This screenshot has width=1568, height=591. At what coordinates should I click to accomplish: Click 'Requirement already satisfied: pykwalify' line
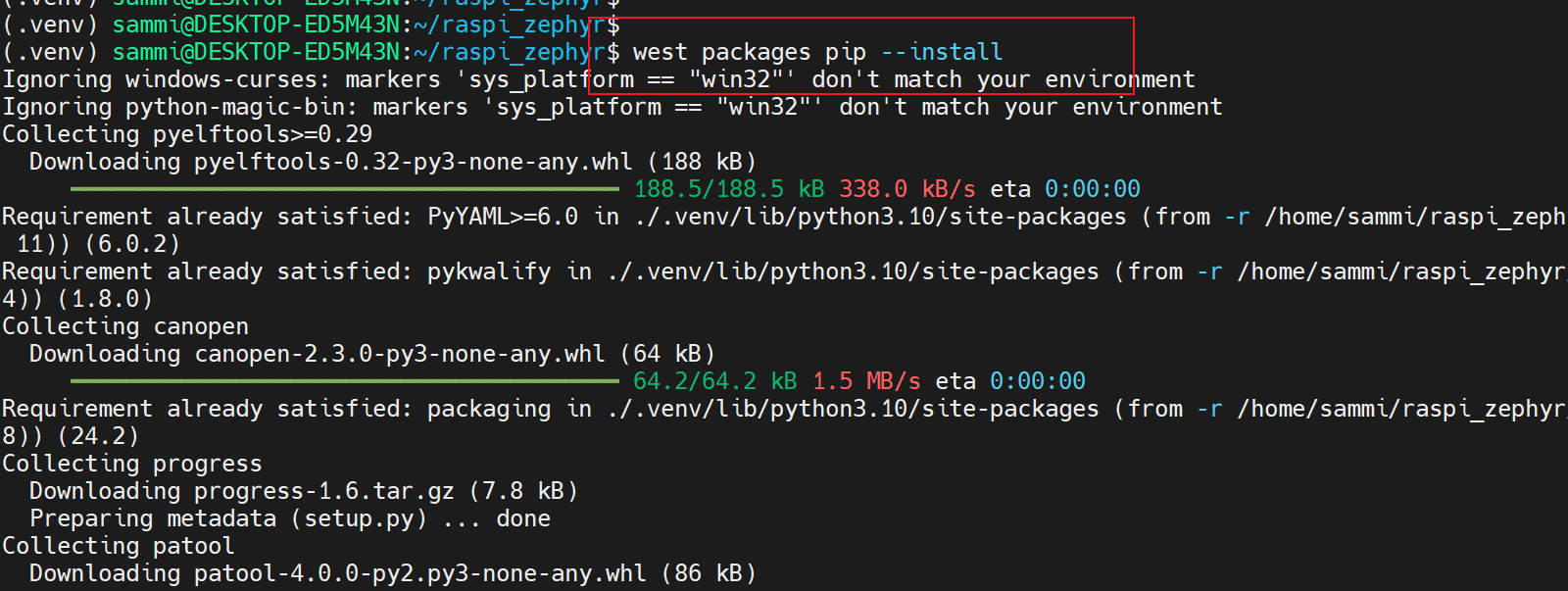[x=784, y=271]
